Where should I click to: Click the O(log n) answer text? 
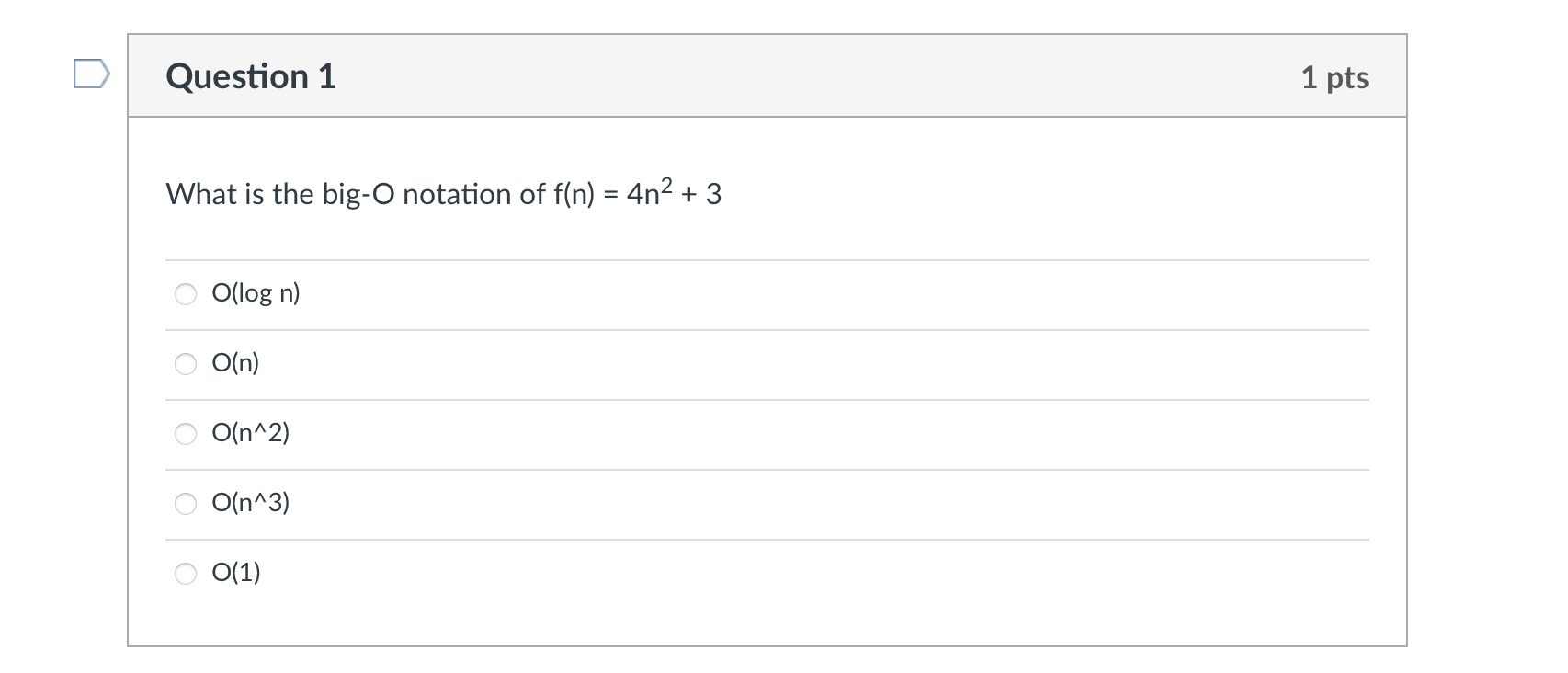coord(256,294)
